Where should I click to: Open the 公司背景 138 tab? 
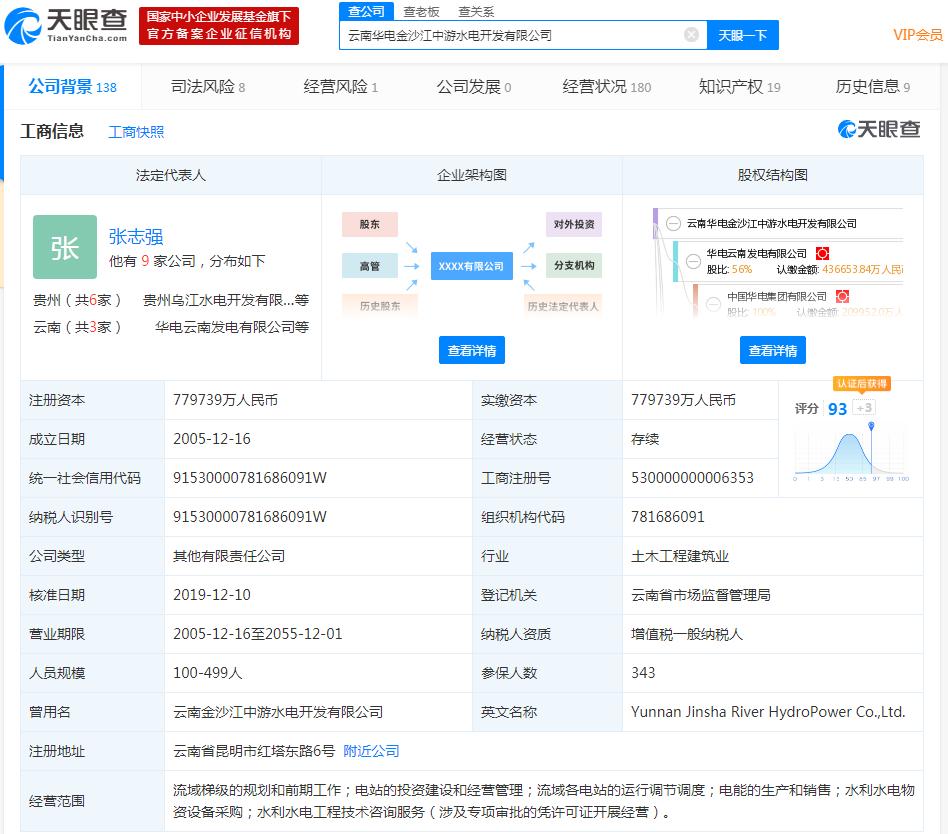tap(73, 87)
